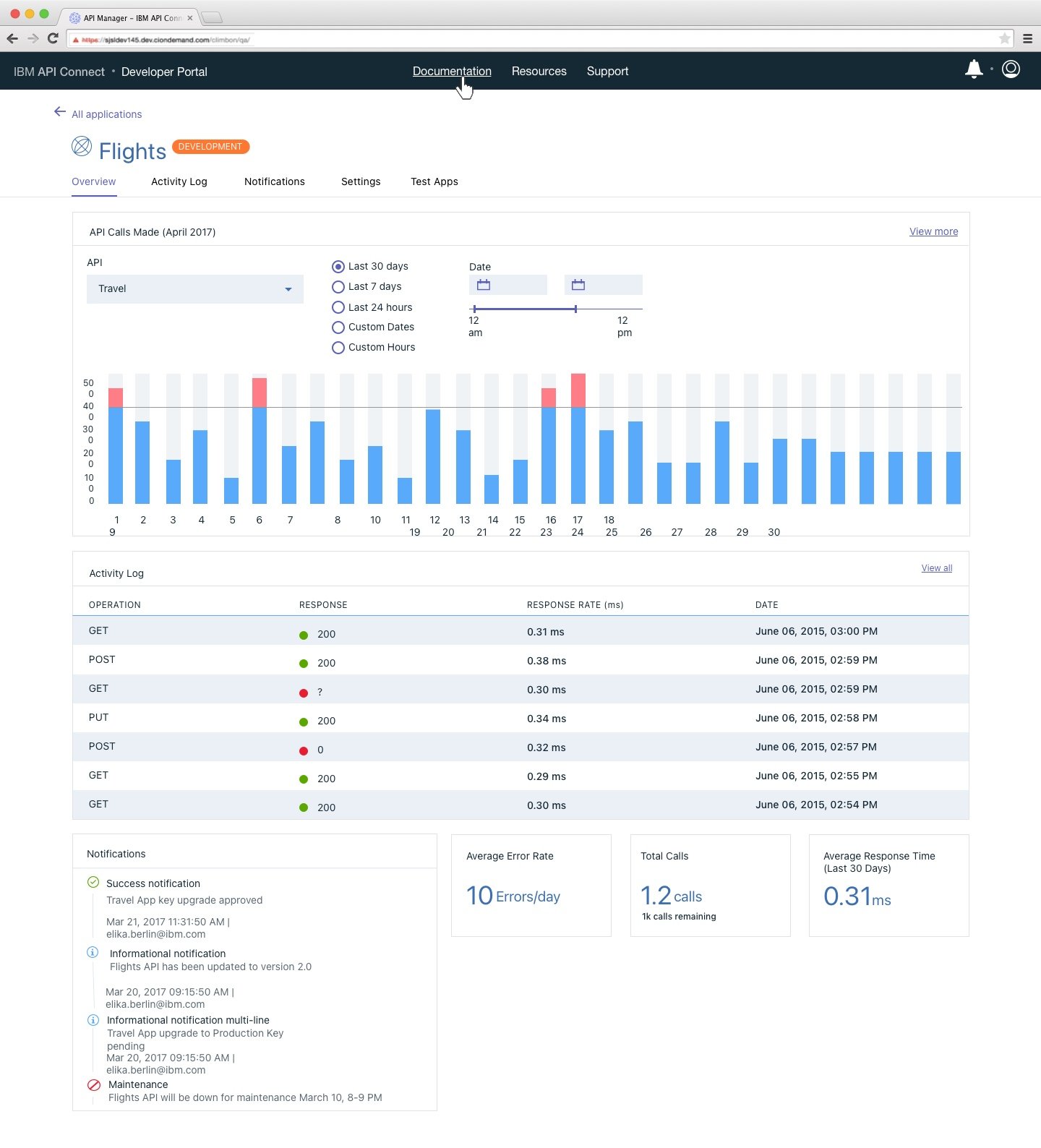Open the browser hamburger menu
The height and width of the screenshot is (1148, 1041).
(1027, 39)
